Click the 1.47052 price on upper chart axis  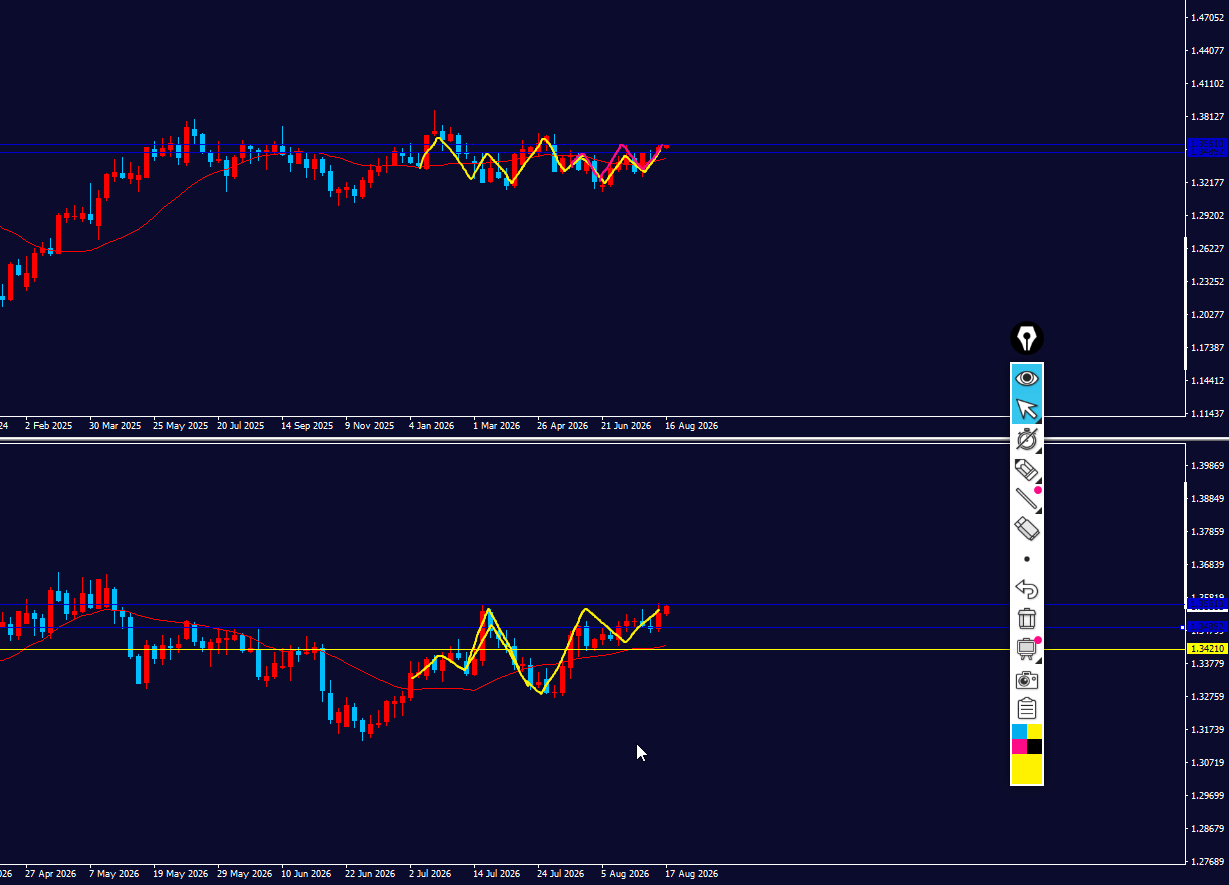[x=1208, y=17]
